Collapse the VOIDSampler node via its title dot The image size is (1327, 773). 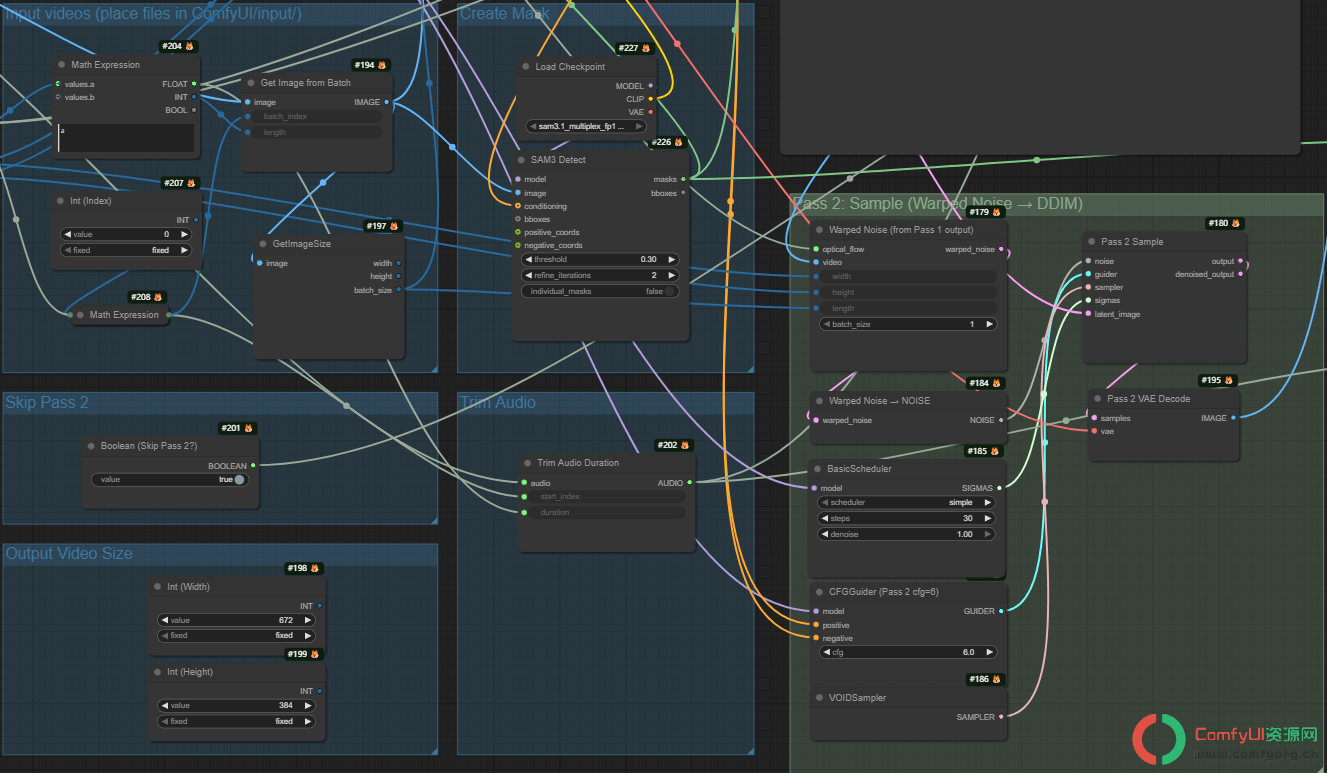pyautogui.click(x=818, y=698)
